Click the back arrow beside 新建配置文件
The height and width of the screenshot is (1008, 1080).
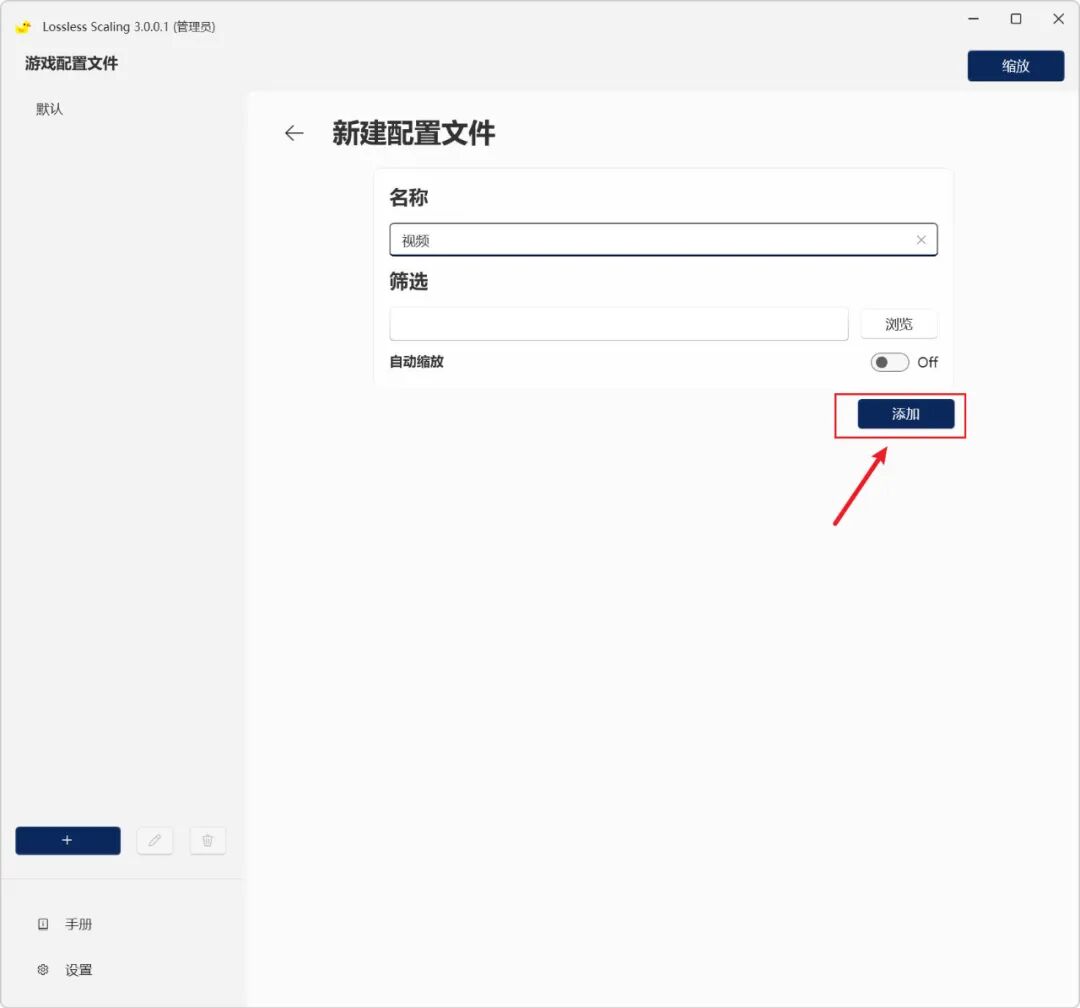[293, 132]
